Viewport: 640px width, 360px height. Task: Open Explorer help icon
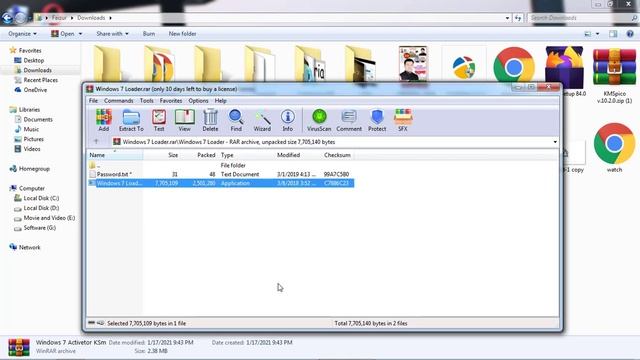tap(630, 34)
